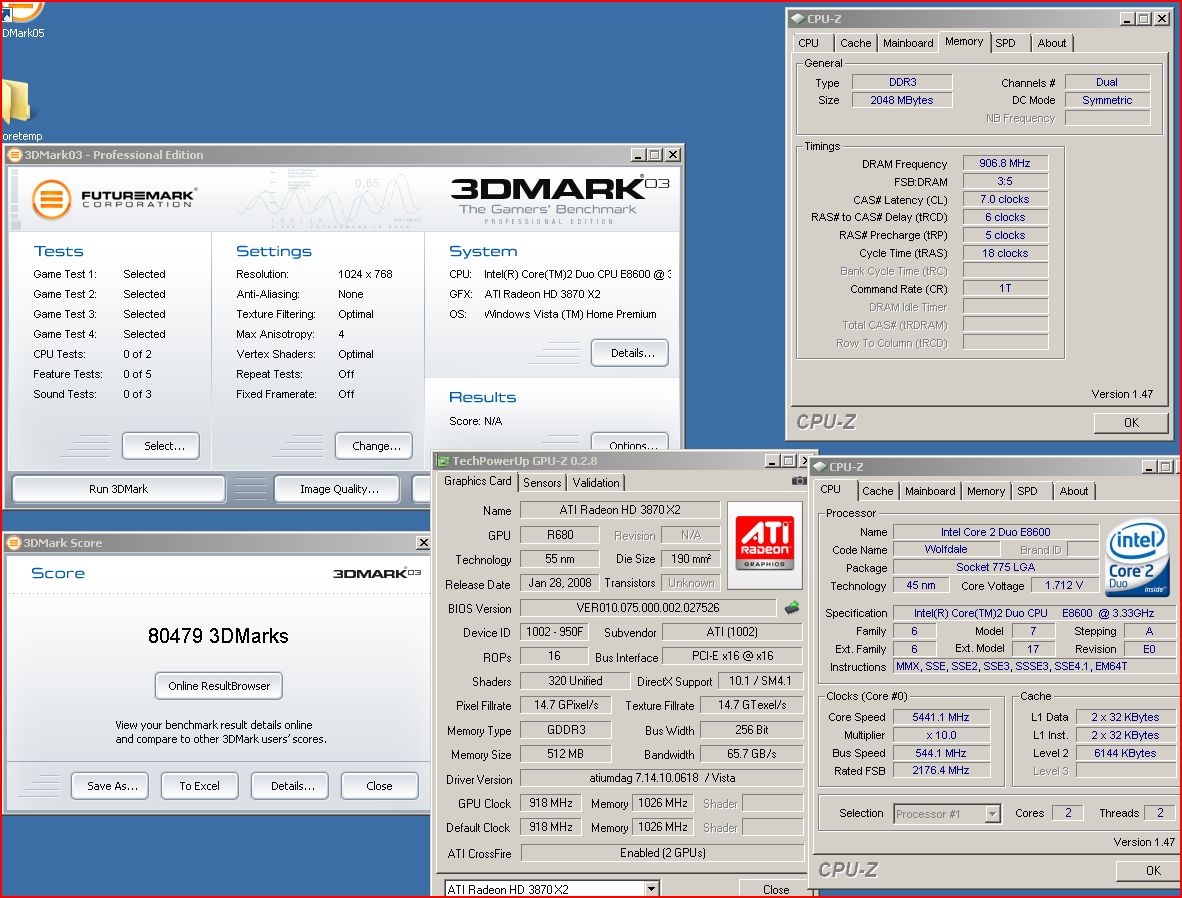Image resolution: width=1182 pixels, height=898 pixels.
Task: Open the Cache tab in lower CPU-Z window
Action: coord(877,491)
